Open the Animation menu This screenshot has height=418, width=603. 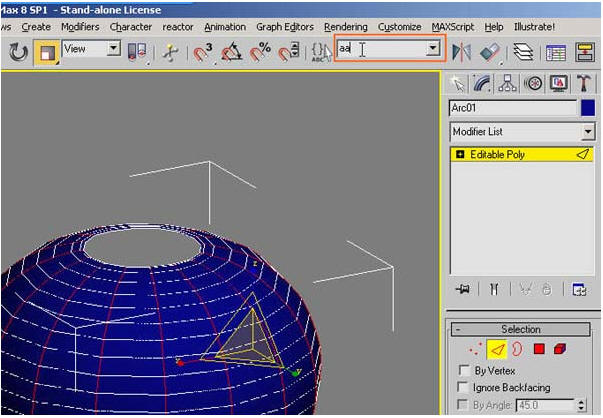click(225, 27)
